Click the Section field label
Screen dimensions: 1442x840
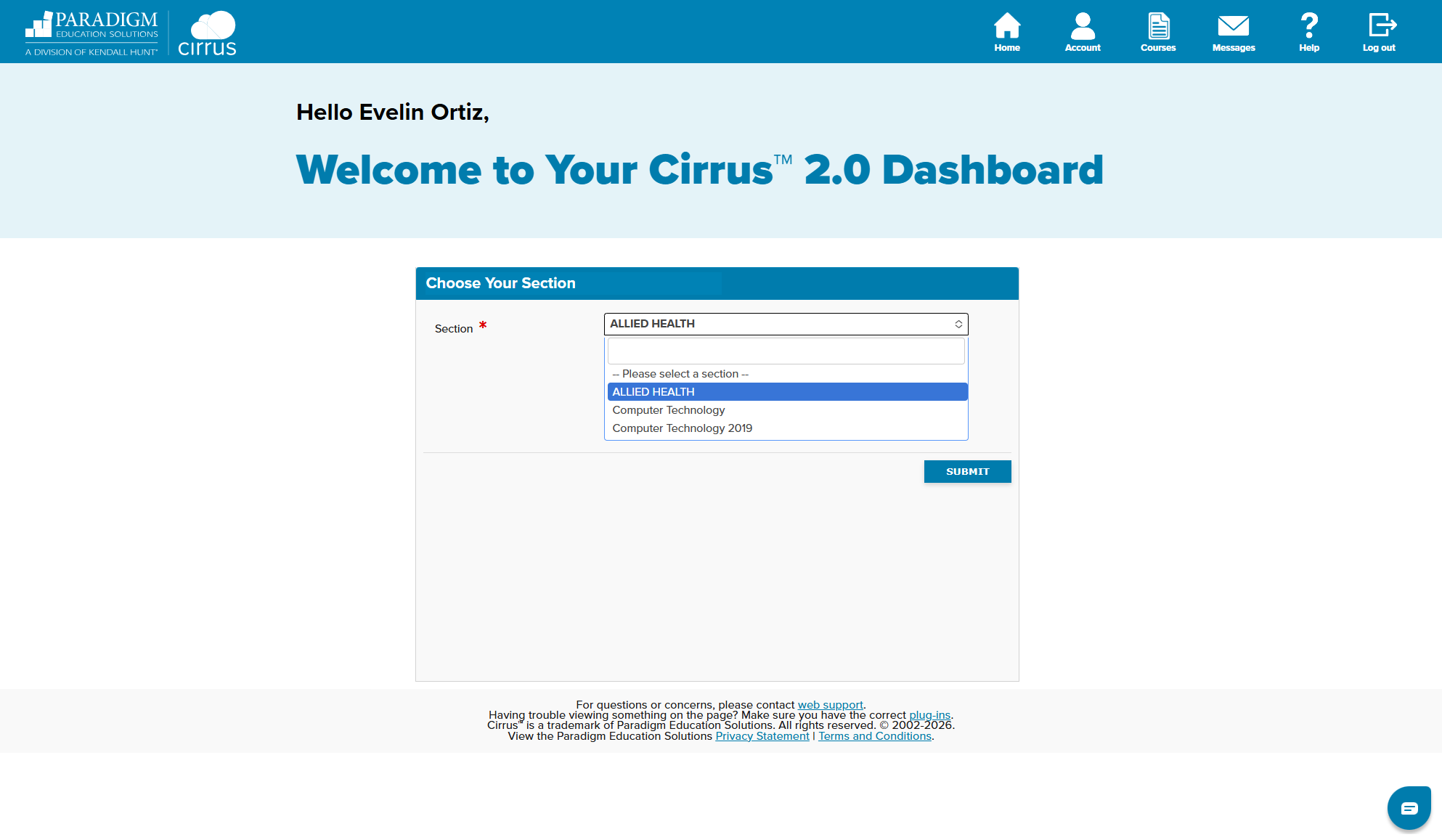point(454,329)
